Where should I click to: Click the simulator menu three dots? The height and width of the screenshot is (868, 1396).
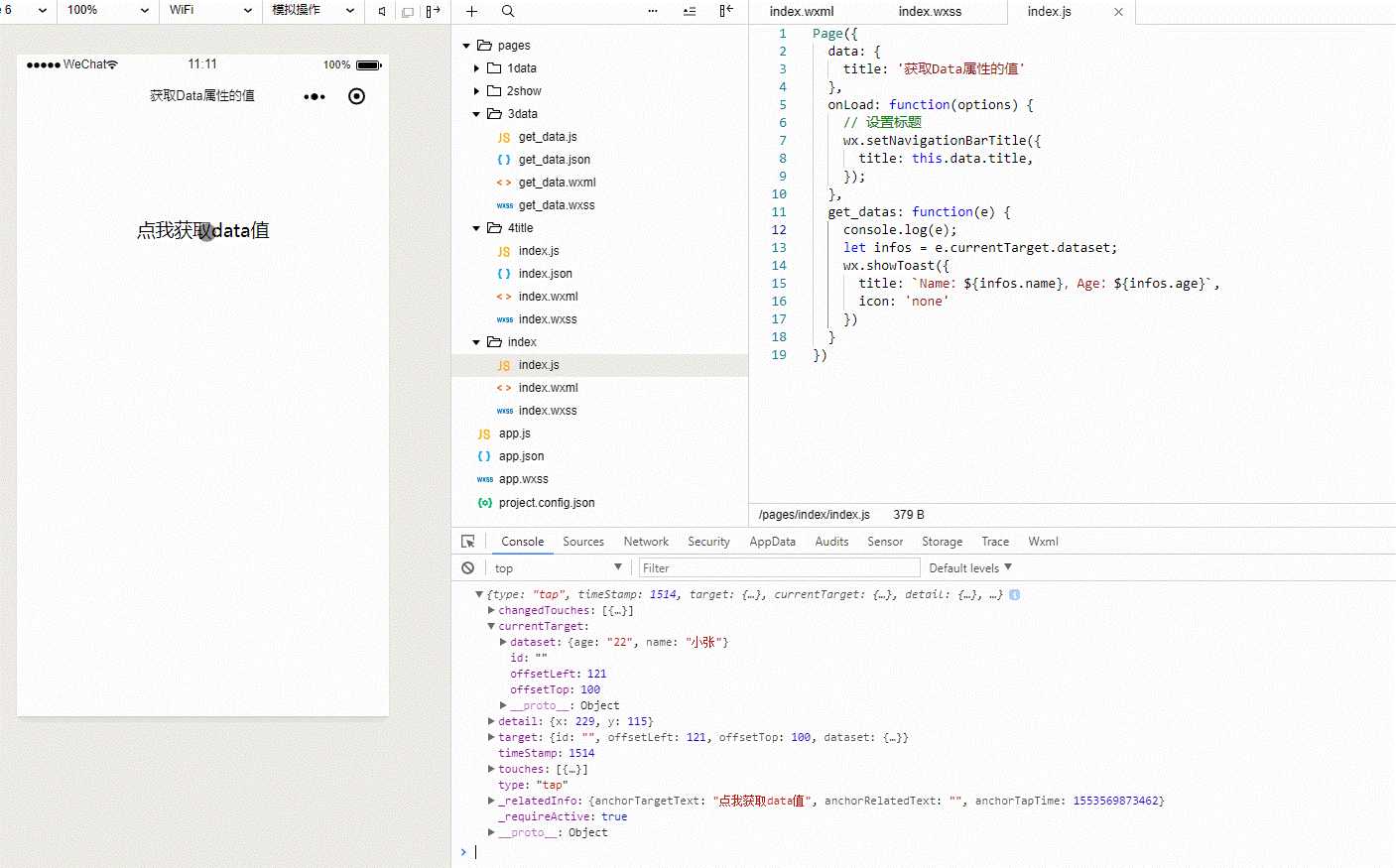(x=315, y=96)
